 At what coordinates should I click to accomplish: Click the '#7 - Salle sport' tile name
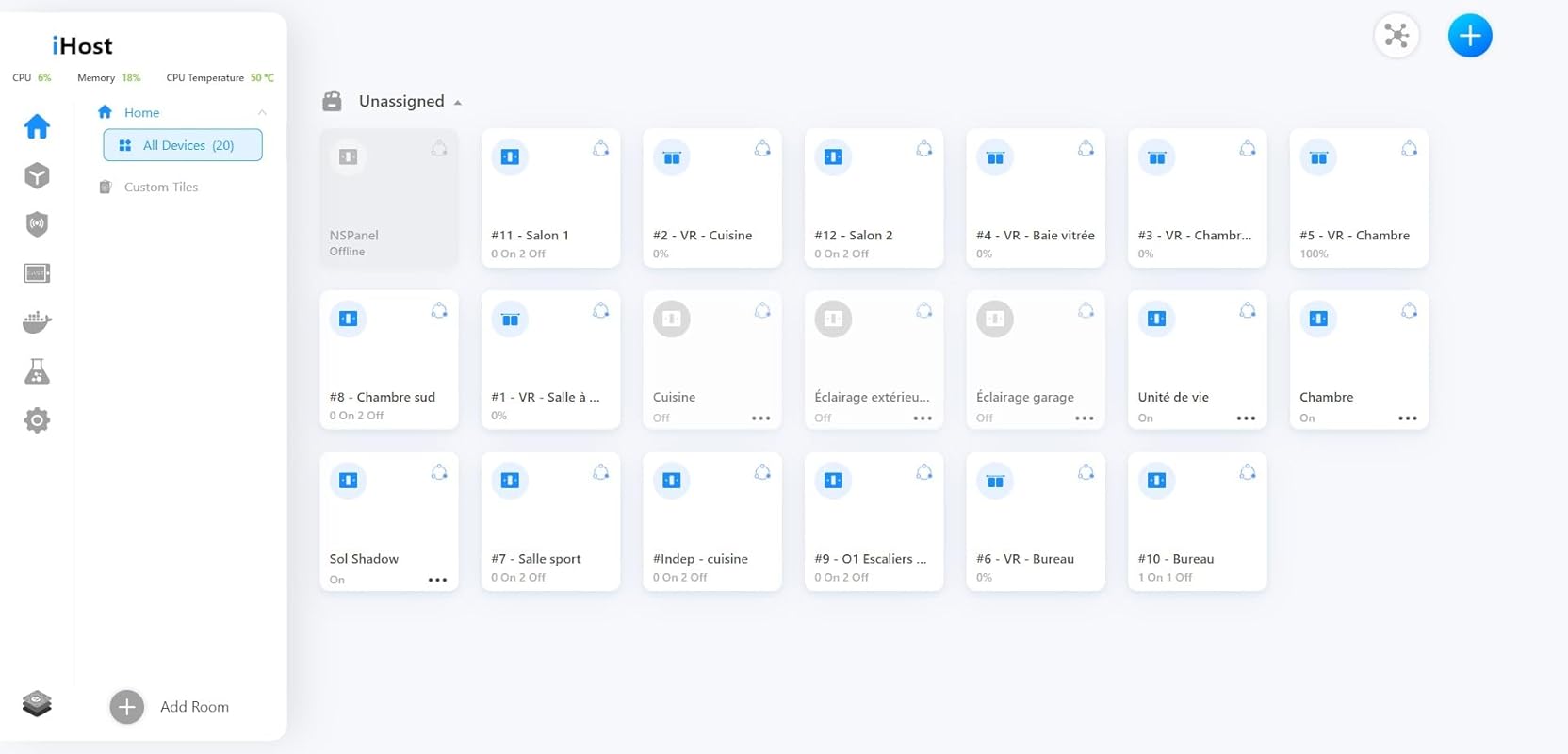(536, 559)
